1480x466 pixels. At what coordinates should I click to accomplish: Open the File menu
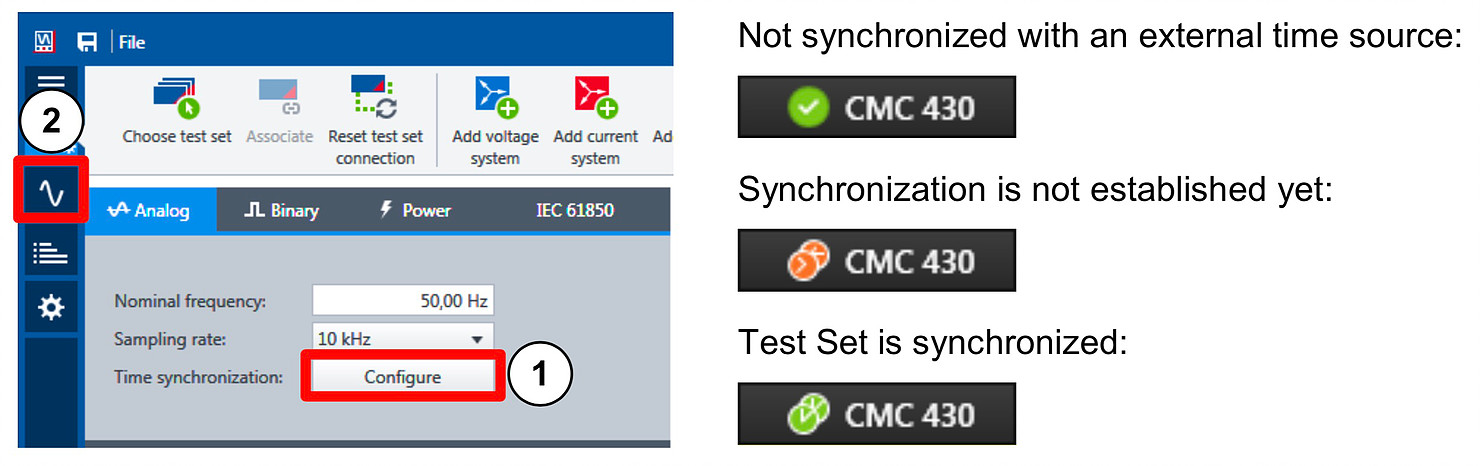point(132,42)
